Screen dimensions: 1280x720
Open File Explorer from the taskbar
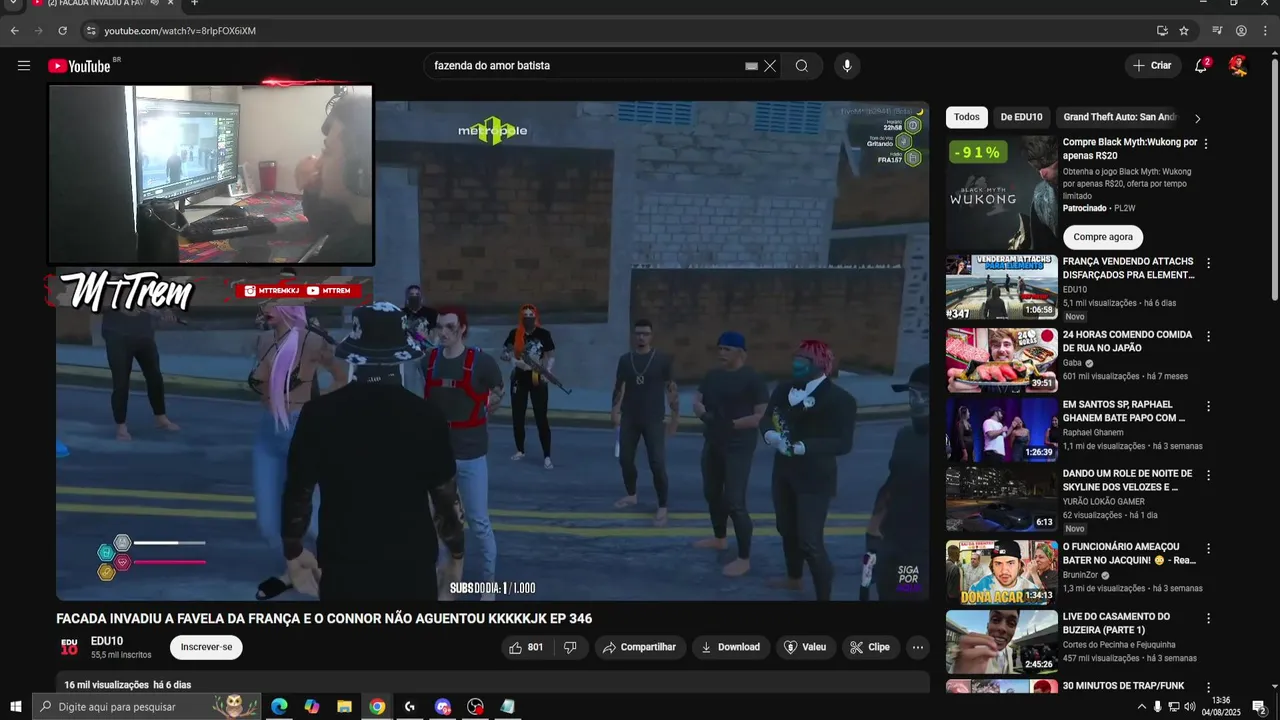click(344, 707)
